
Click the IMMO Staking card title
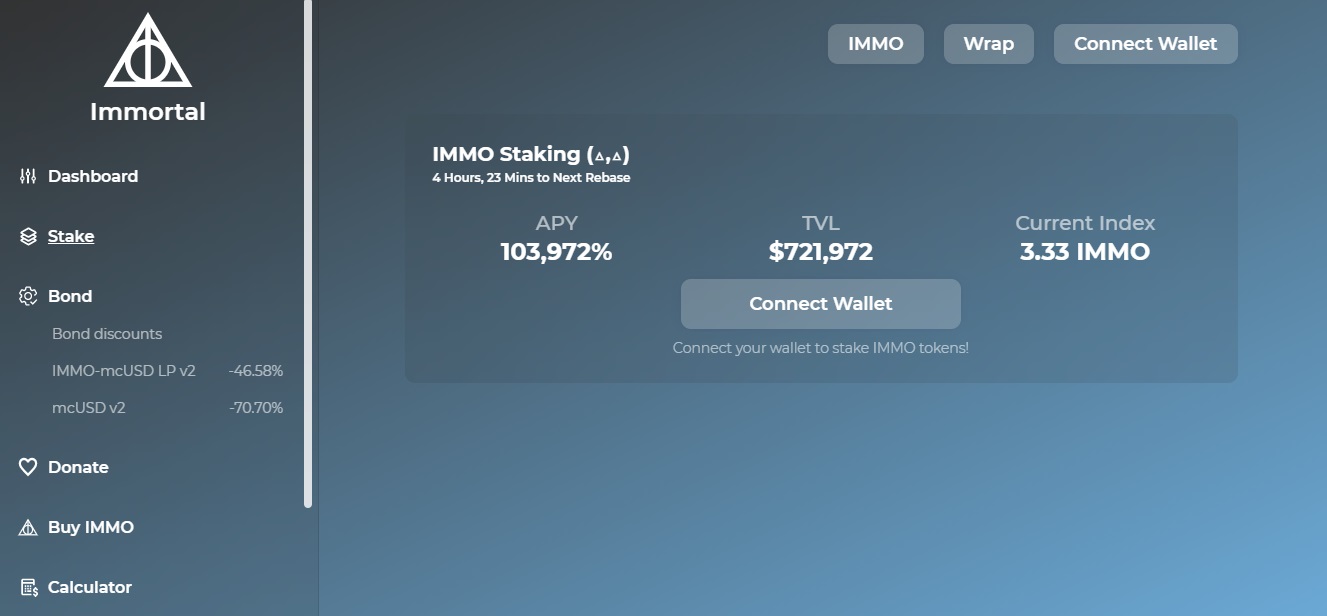531,154
